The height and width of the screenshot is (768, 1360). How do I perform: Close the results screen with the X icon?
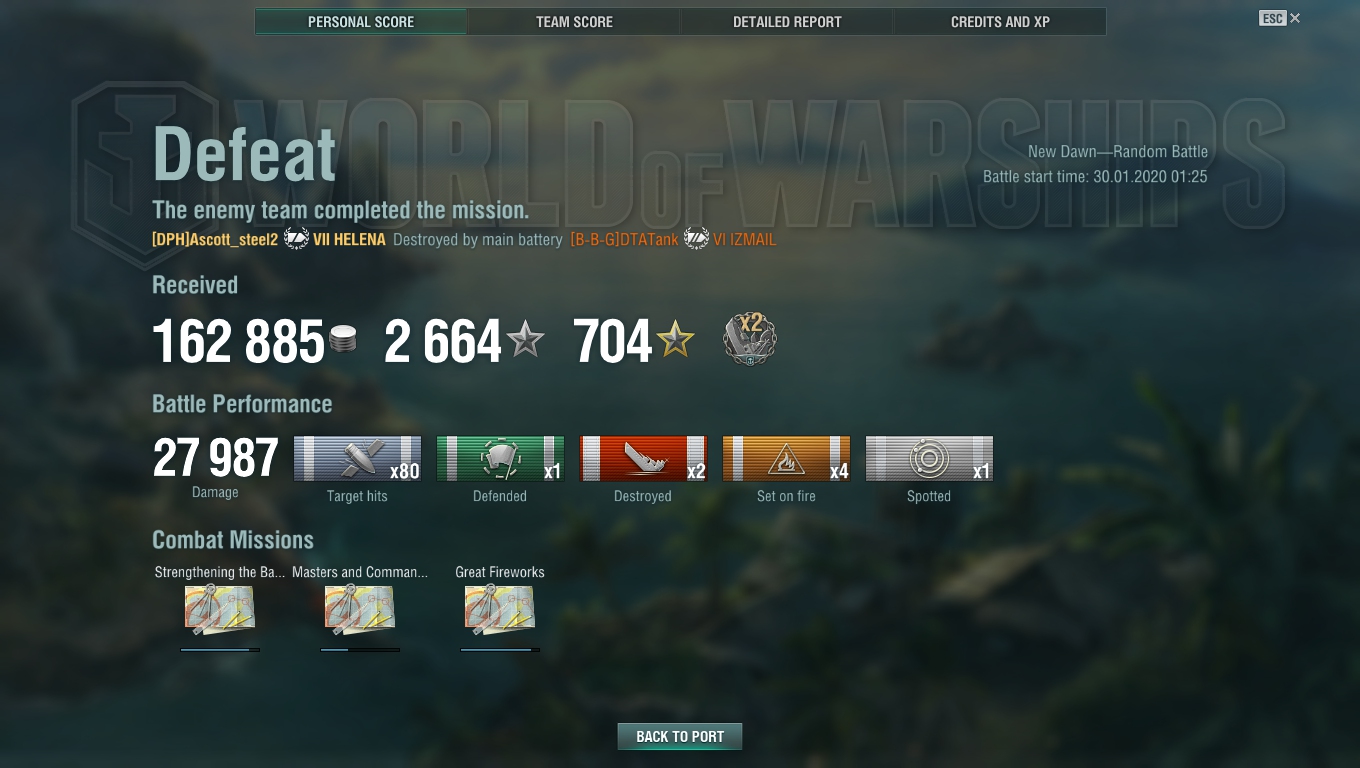[1295, 18]
